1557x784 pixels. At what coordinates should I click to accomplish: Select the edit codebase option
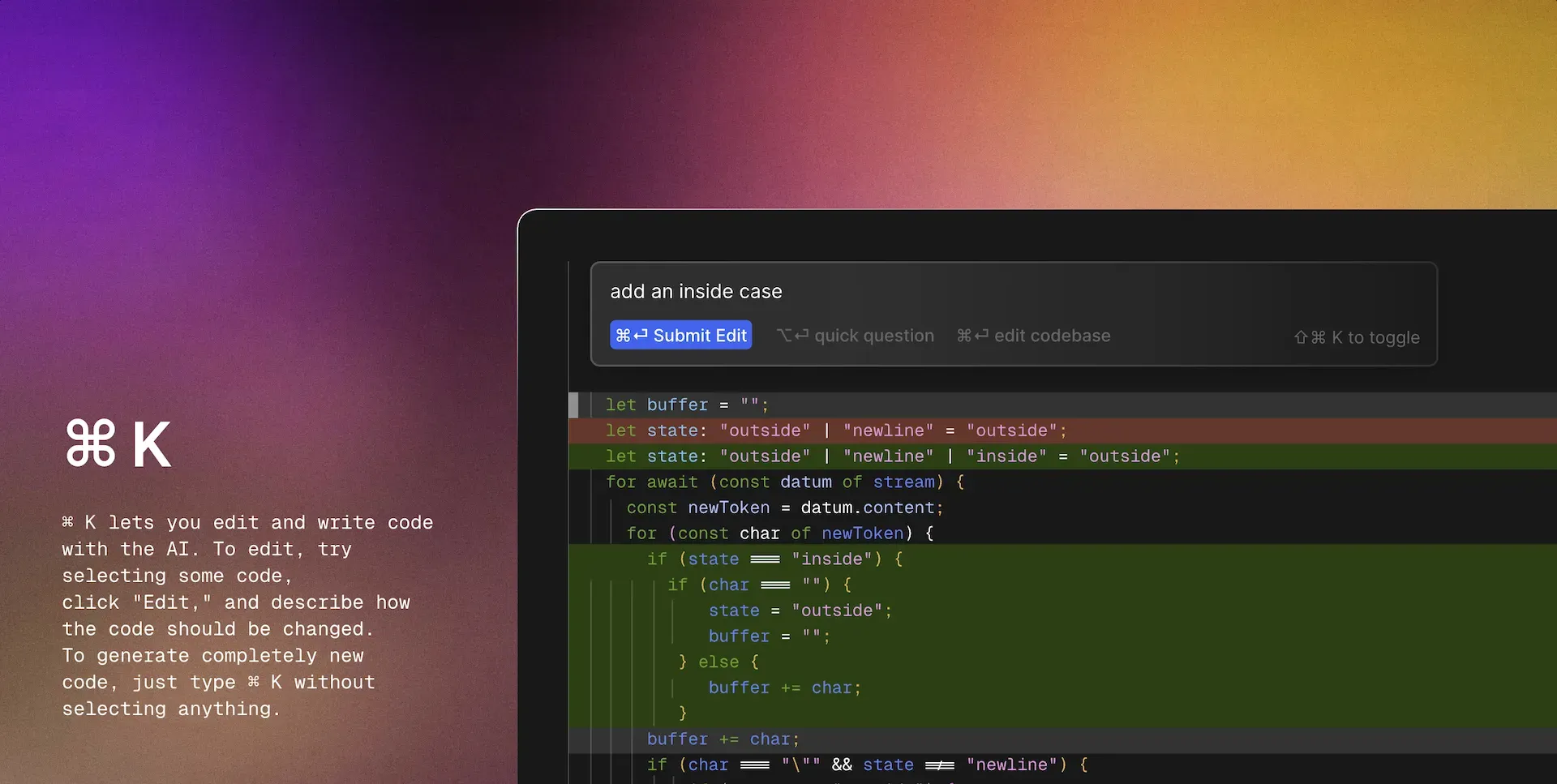[x=1033, y=336]
